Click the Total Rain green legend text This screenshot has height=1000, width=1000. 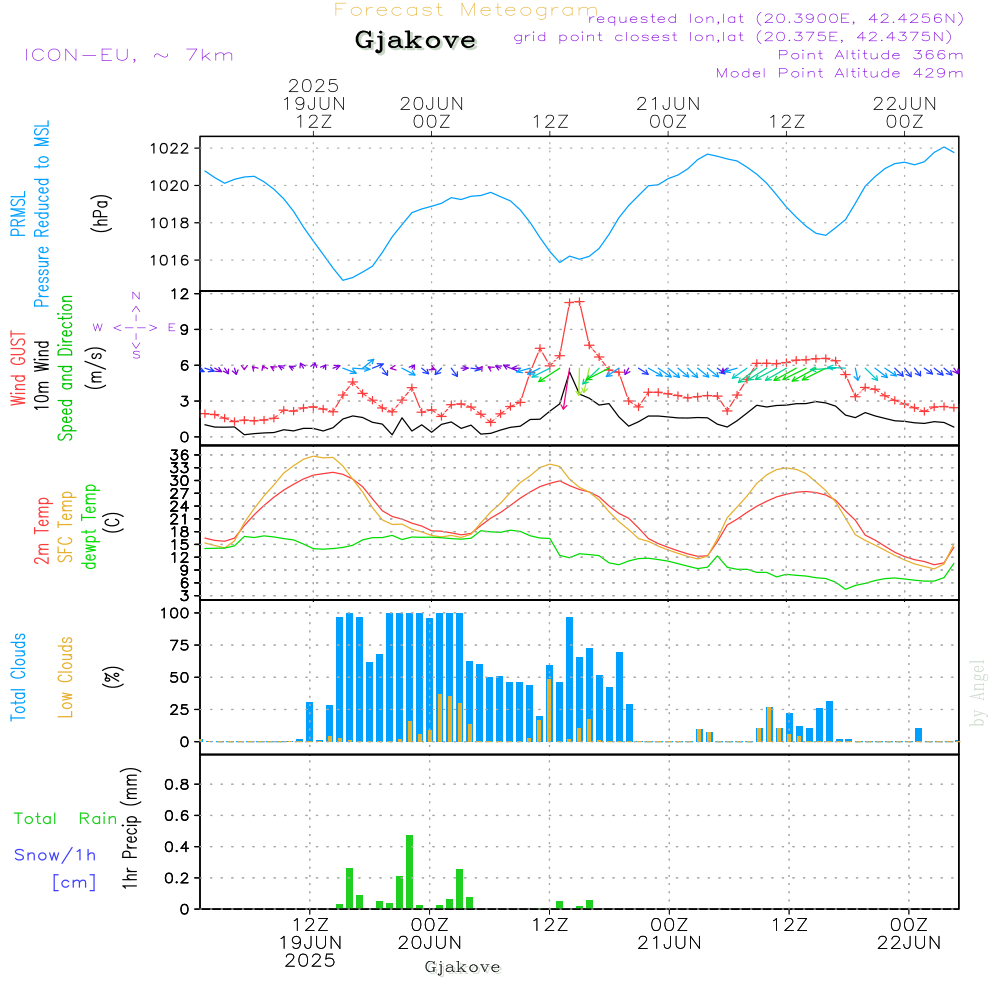tap(66, 818)
